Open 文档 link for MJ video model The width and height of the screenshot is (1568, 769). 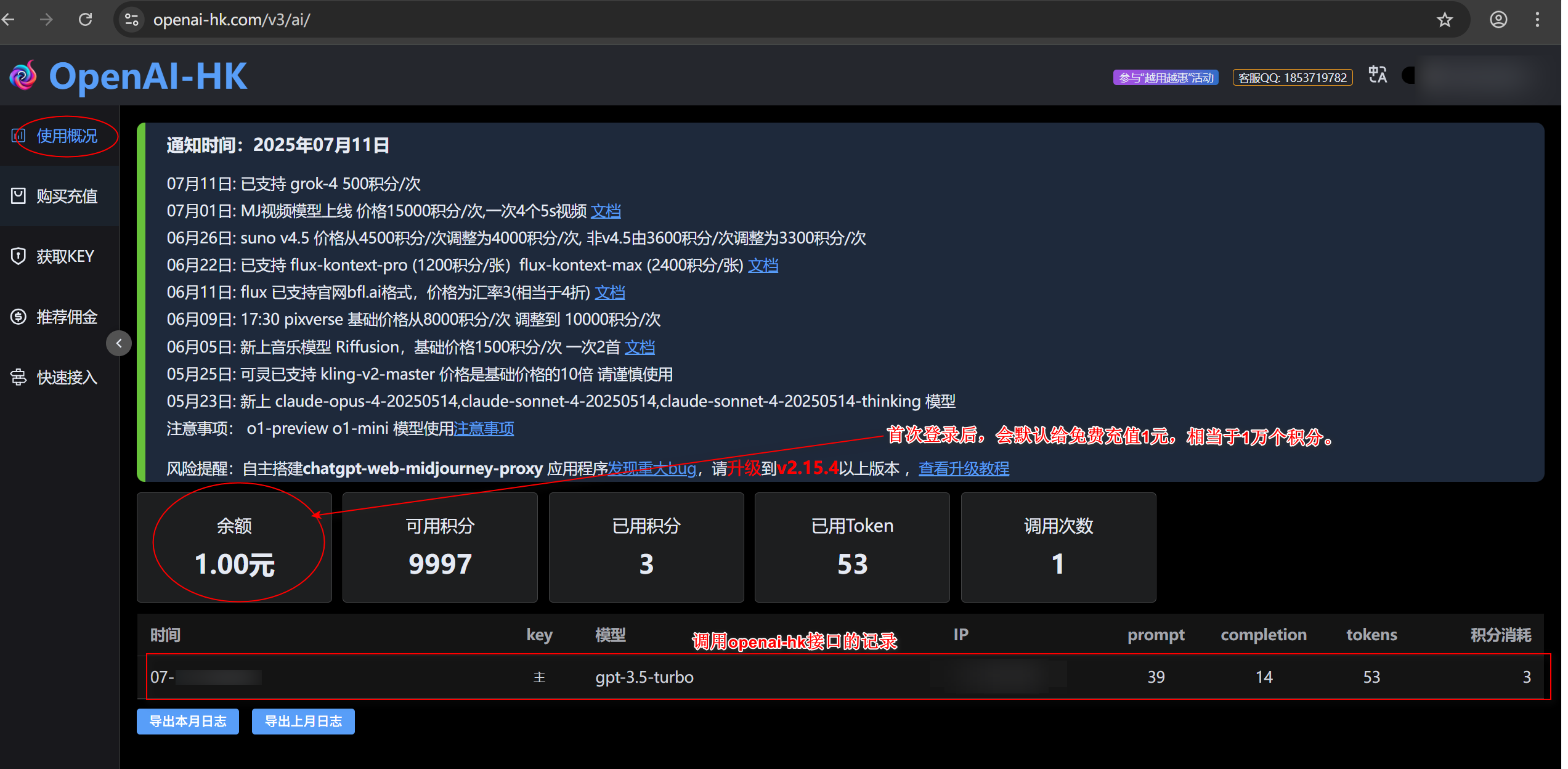(x=606, y=211)
